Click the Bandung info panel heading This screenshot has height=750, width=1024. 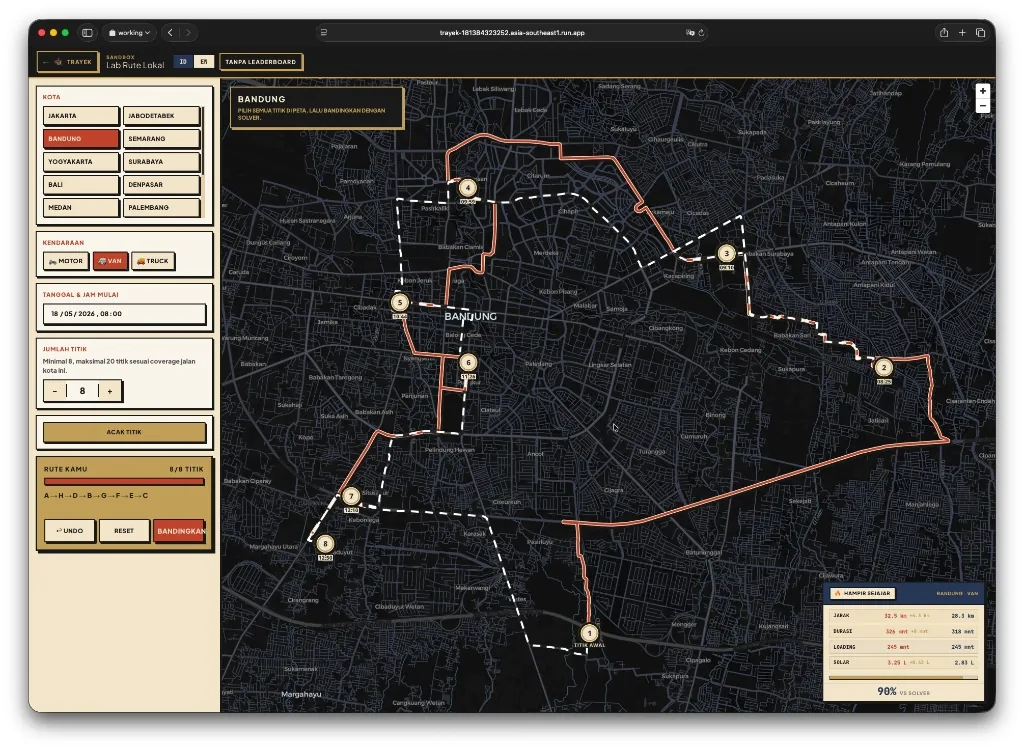pos(261,99)
